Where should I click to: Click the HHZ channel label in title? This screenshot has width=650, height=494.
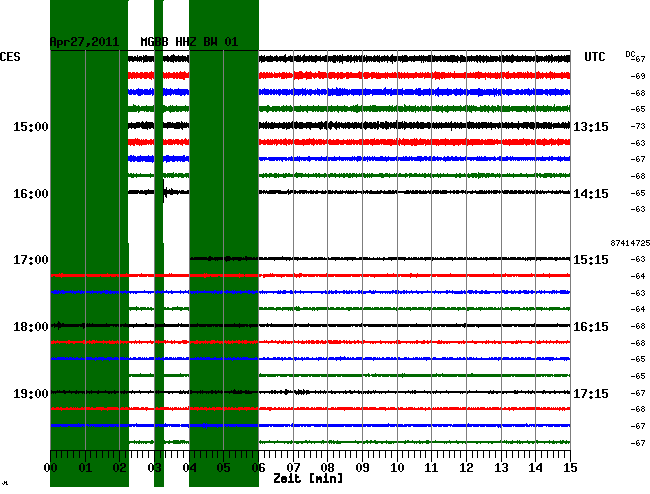[186, 42]
